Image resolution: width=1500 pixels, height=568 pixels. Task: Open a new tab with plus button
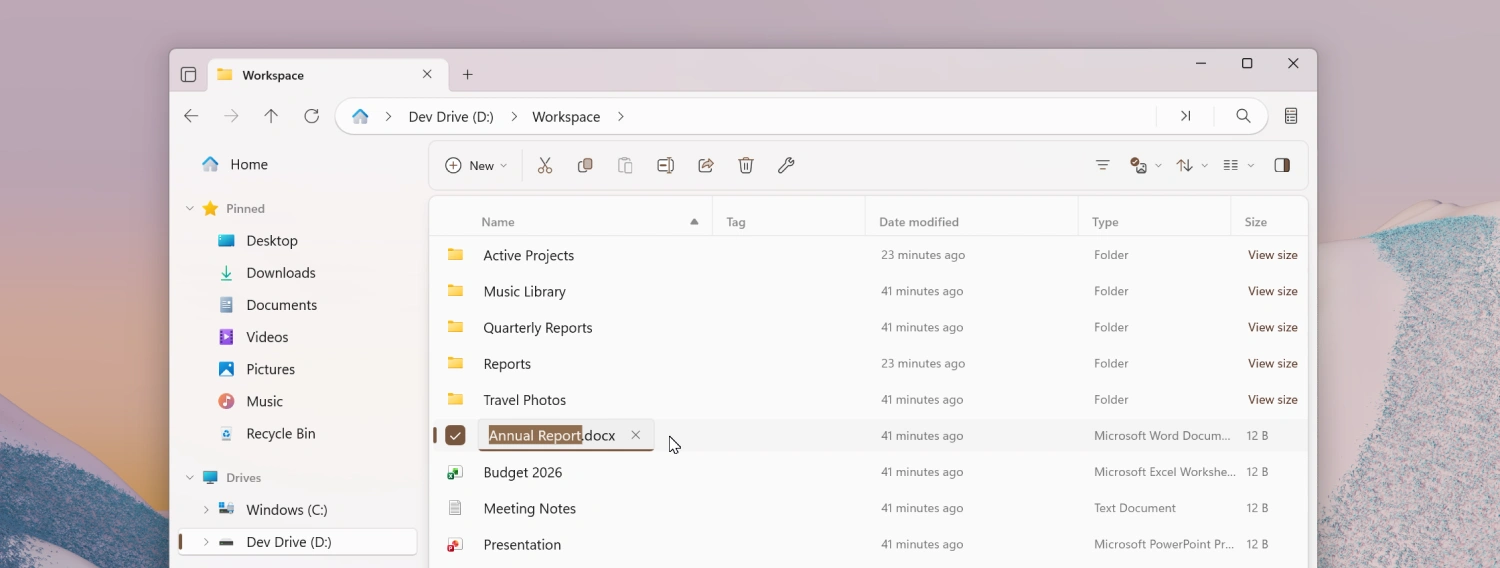pos(467,75)
